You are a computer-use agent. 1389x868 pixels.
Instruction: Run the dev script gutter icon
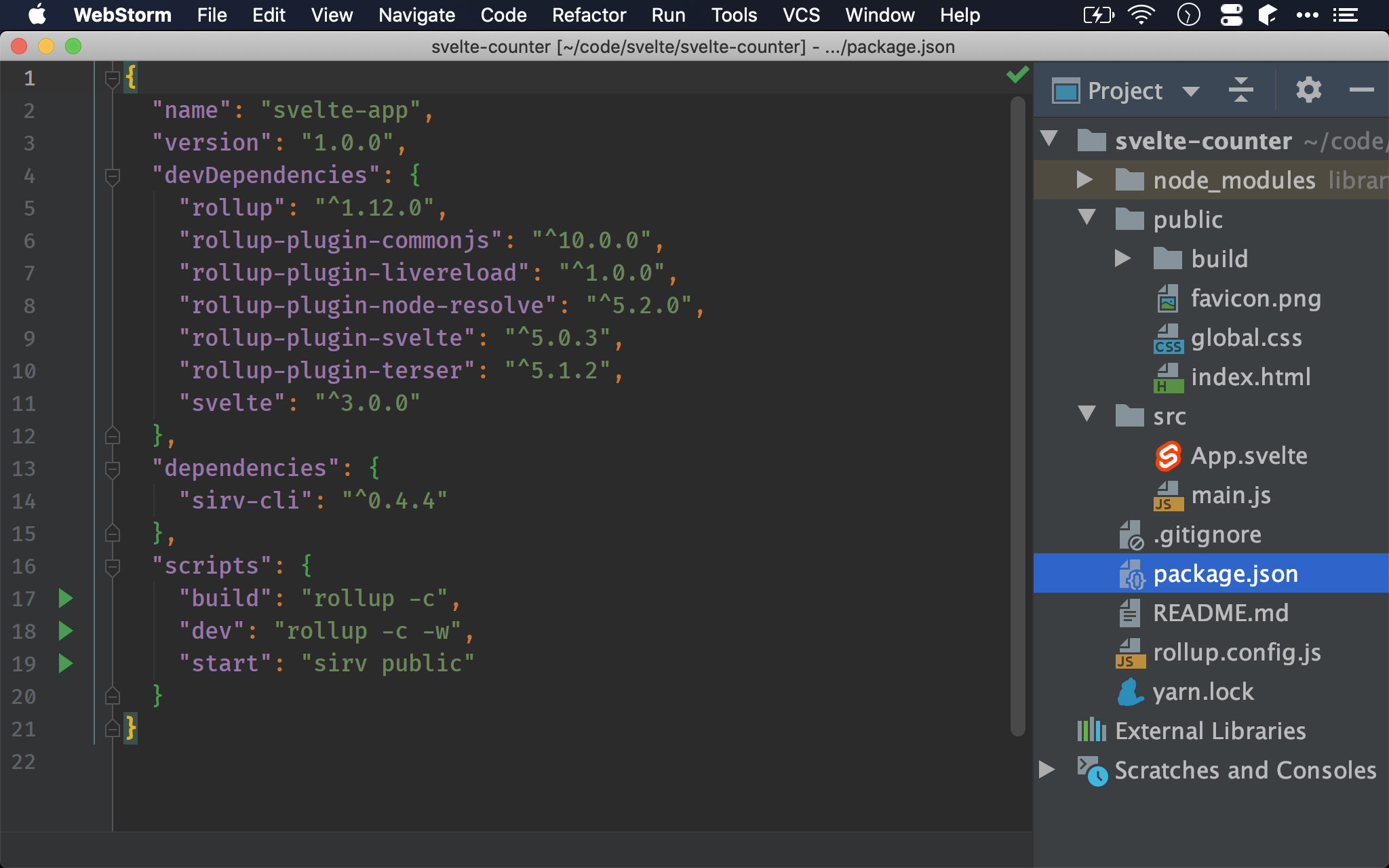click(66, 631)
